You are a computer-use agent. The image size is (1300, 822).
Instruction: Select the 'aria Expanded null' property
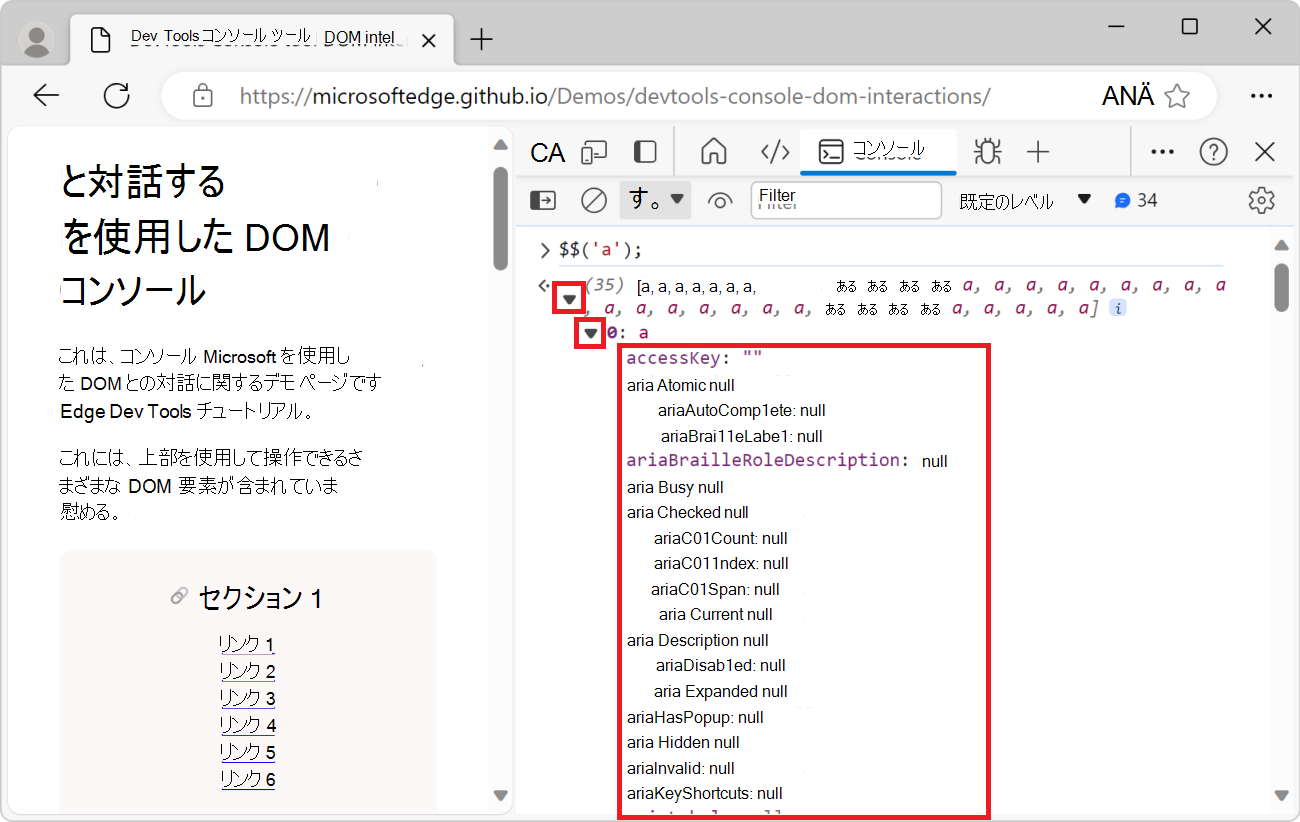(721, 691)
